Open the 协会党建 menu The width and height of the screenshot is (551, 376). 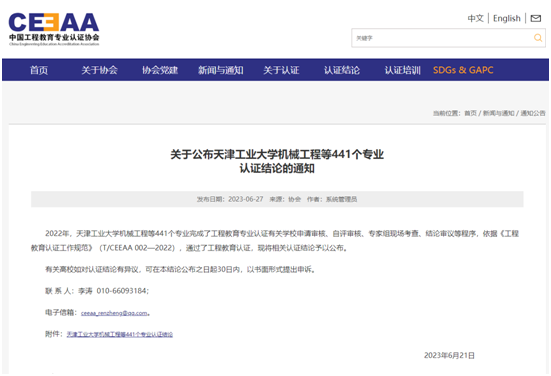[160, 70]
